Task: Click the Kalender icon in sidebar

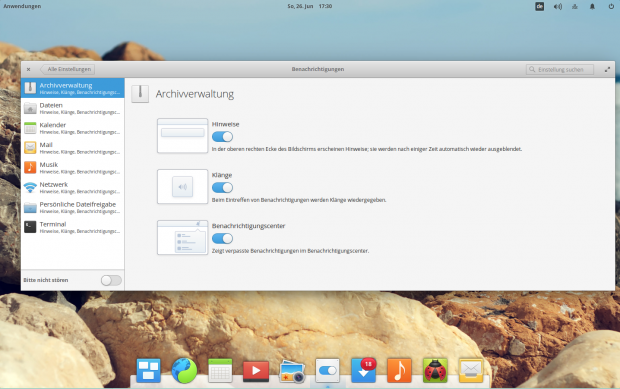Action: click(30, 128)
